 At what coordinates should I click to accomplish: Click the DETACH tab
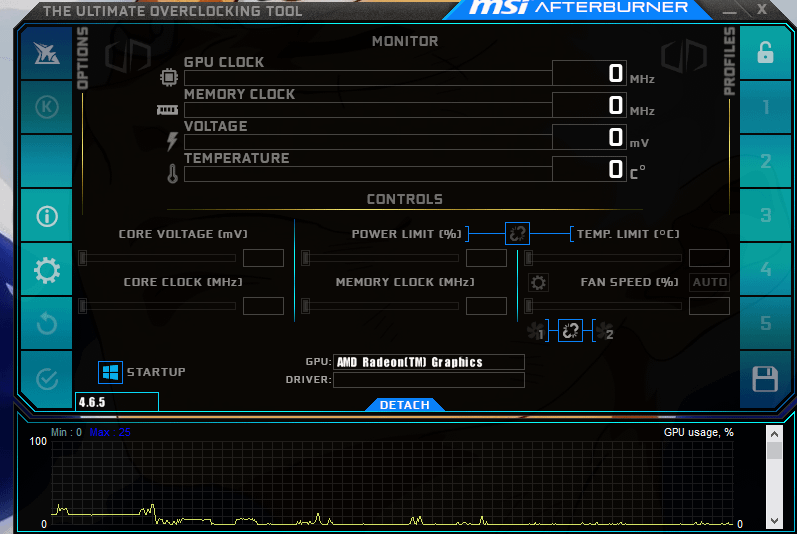coord(405,405)
